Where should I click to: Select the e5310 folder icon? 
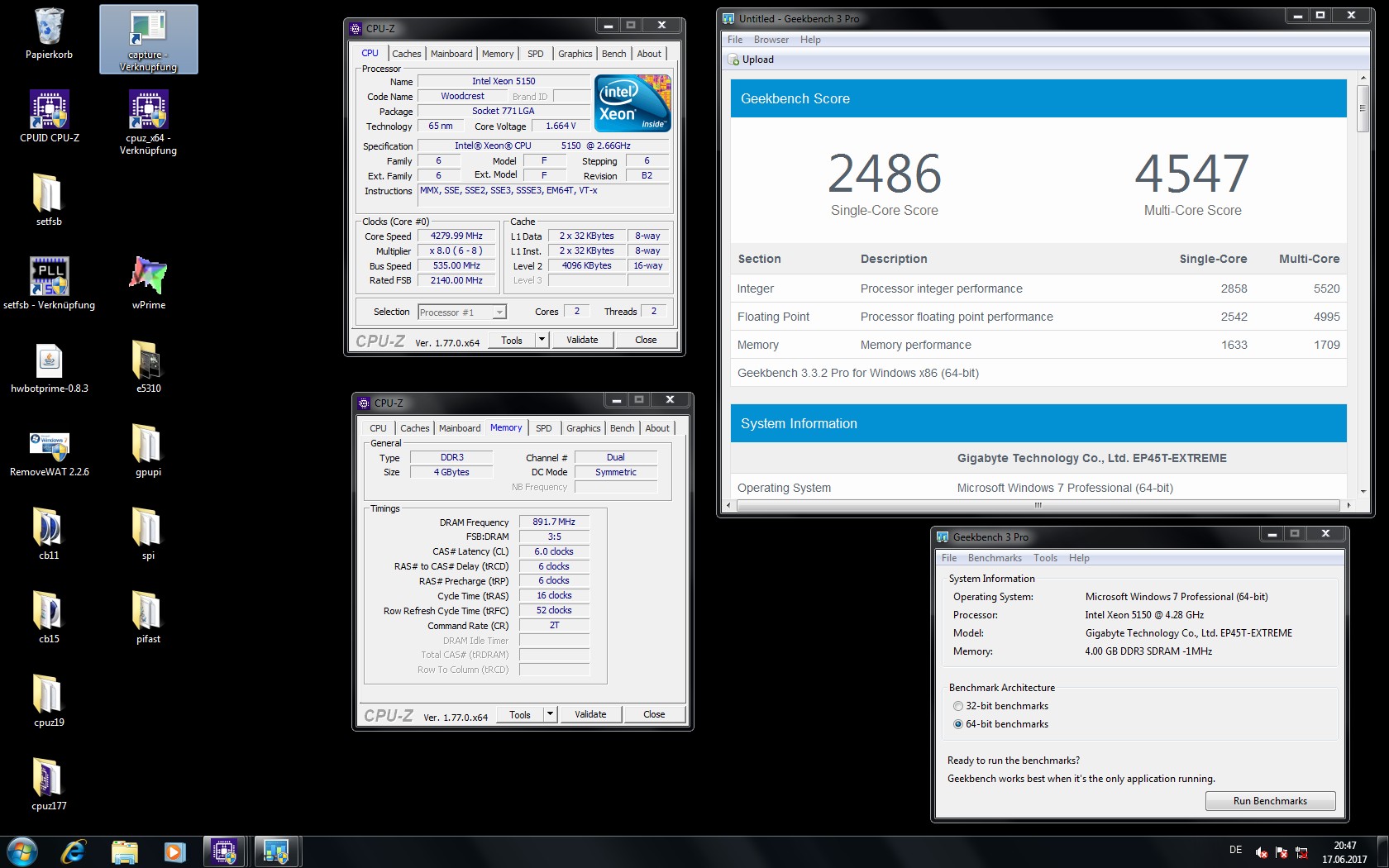point(148,368)
